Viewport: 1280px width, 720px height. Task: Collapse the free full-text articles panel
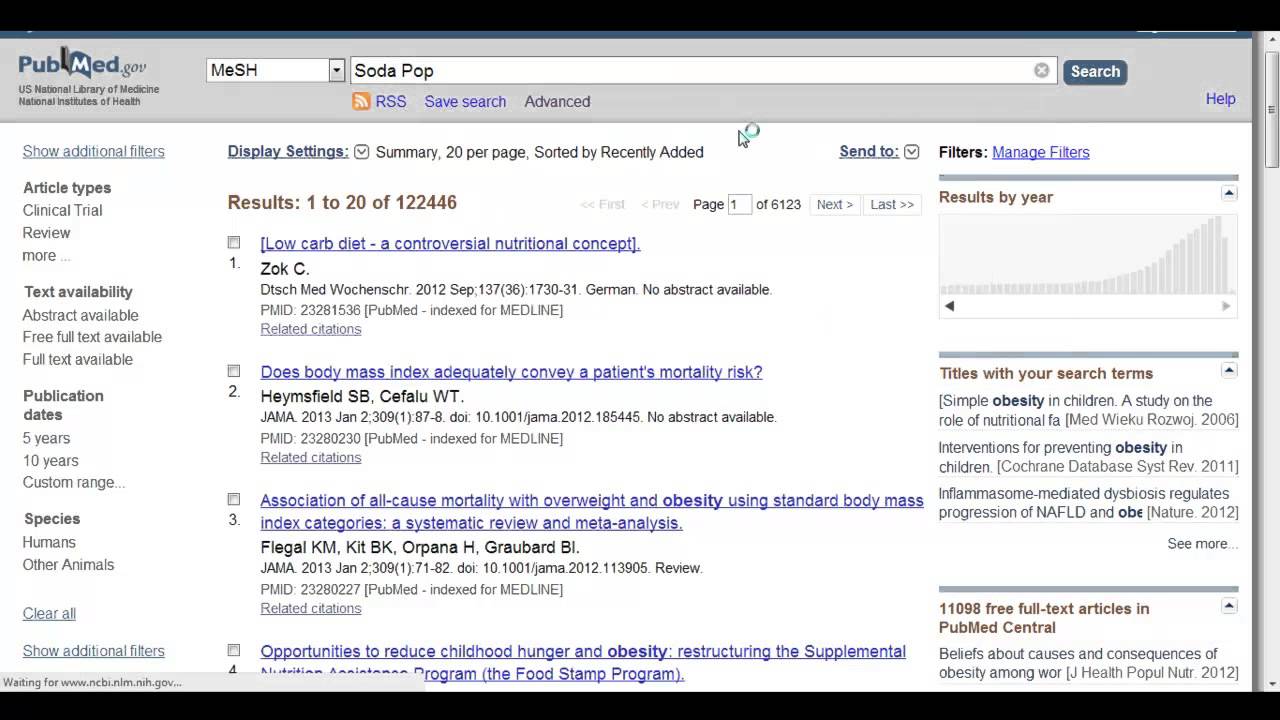pos(1229,605)
